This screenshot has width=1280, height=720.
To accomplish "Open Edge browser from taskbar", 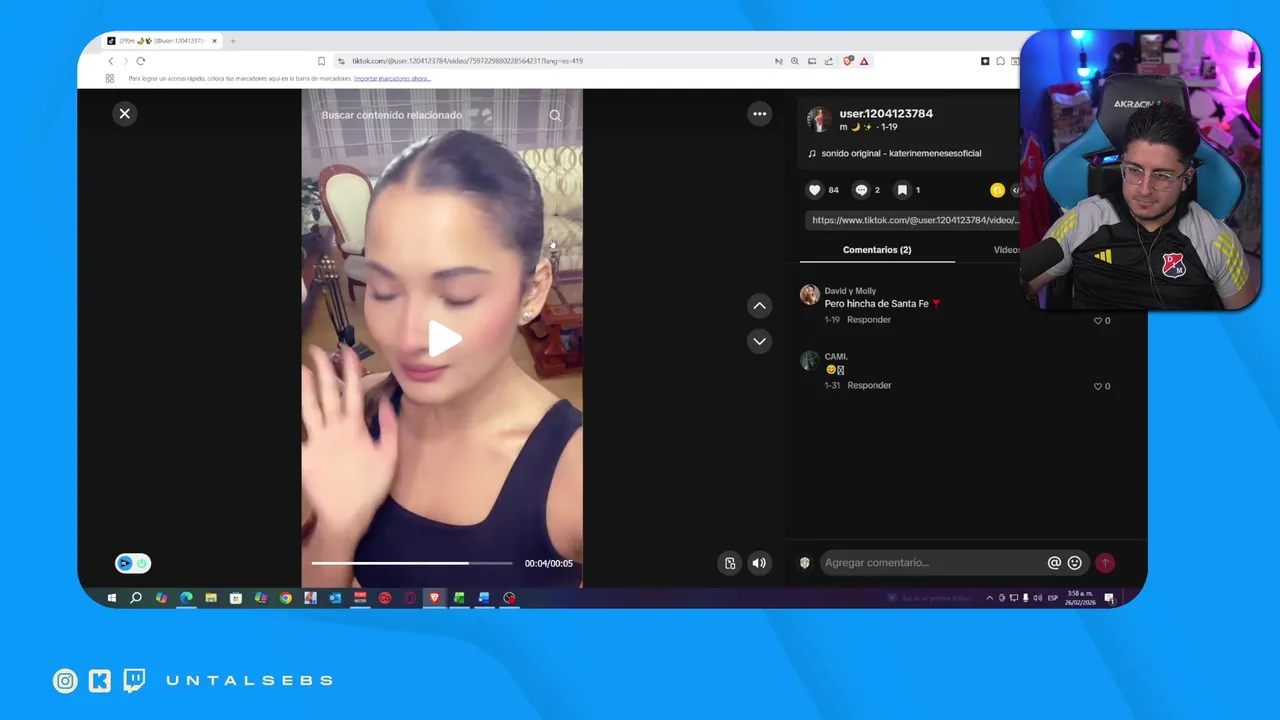I will (186, 598).
